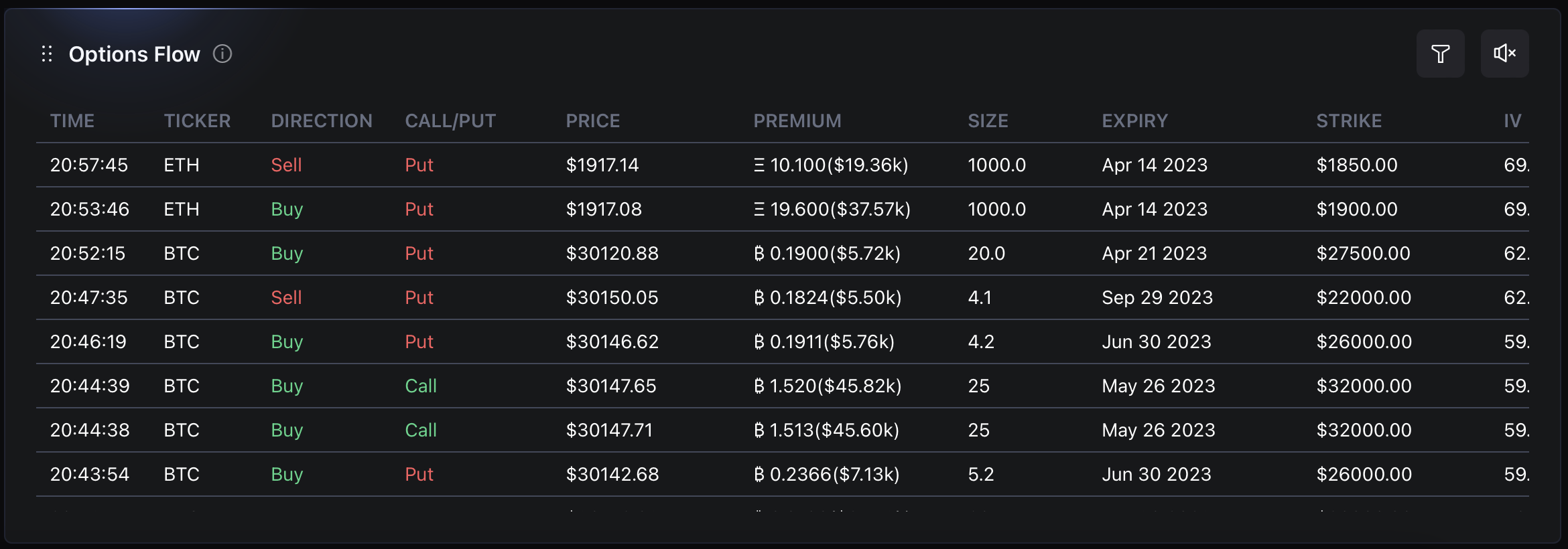Click the ₿ 1.520($45.82k) premium cell

click(x=827, y=386)
